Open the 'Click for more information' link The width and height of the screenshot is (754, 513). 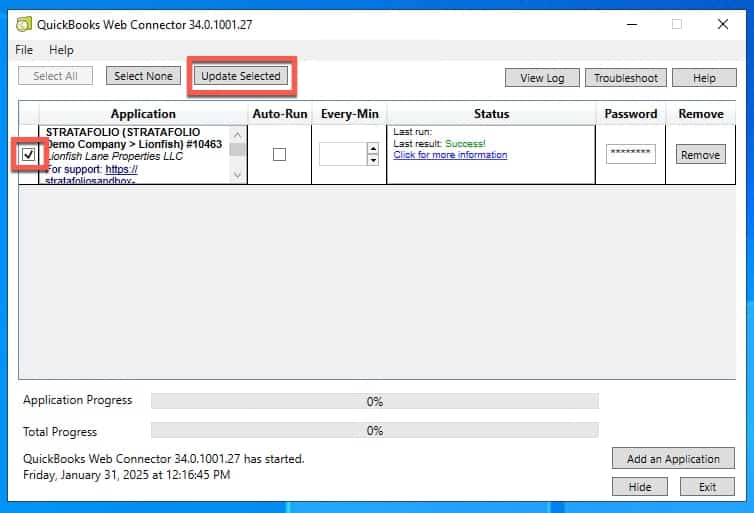tap(450, 155)
